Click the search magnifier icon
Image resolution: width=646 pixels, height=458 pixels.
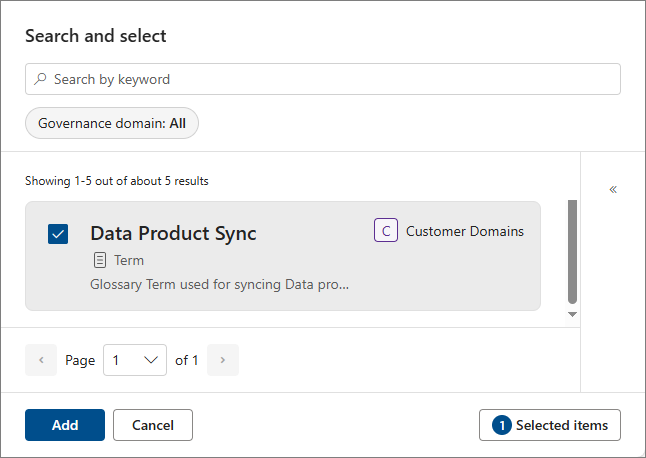click(40, 79)
